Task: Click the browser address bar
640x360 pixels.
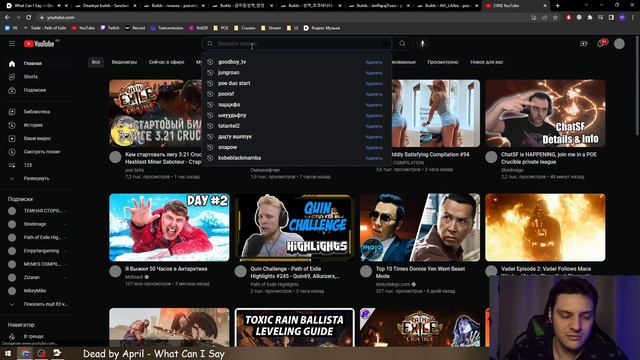Action: coord(282,18)
